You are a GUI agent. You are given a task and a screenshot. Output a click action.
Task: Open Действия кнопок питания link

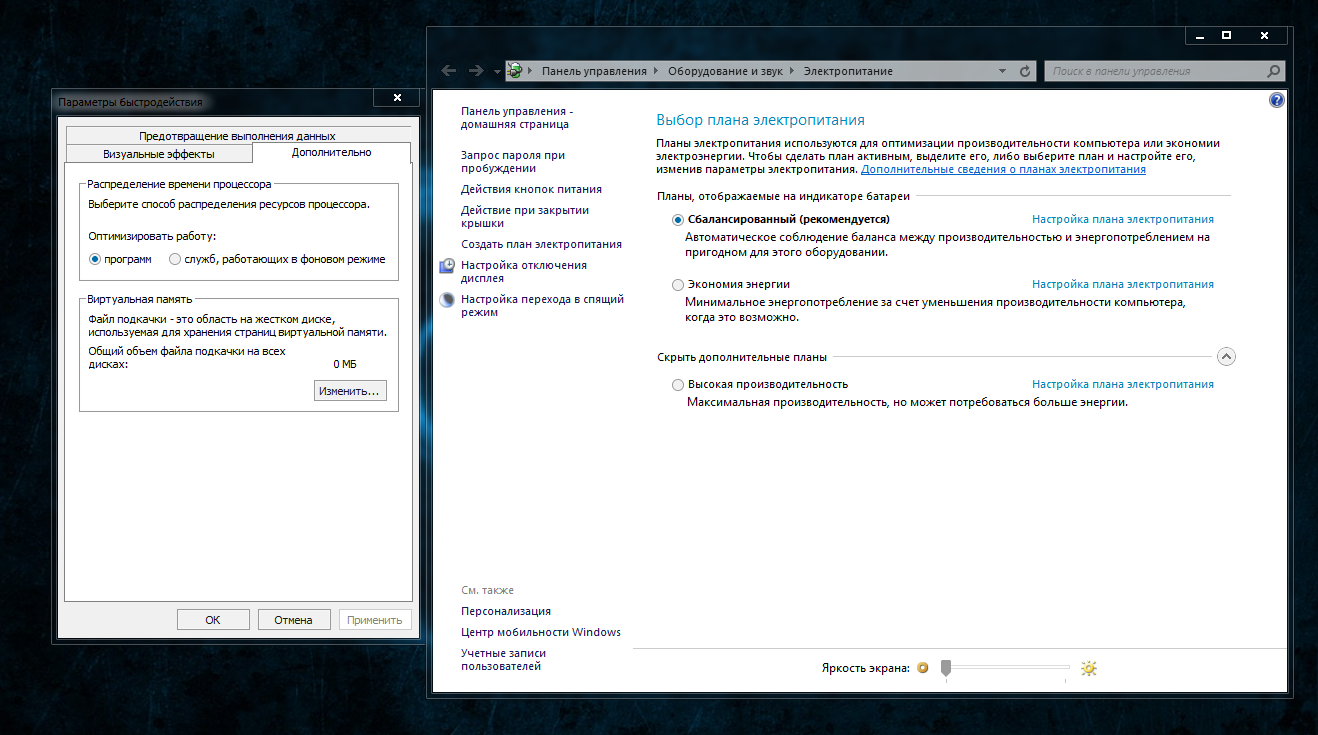click(531, 189)
